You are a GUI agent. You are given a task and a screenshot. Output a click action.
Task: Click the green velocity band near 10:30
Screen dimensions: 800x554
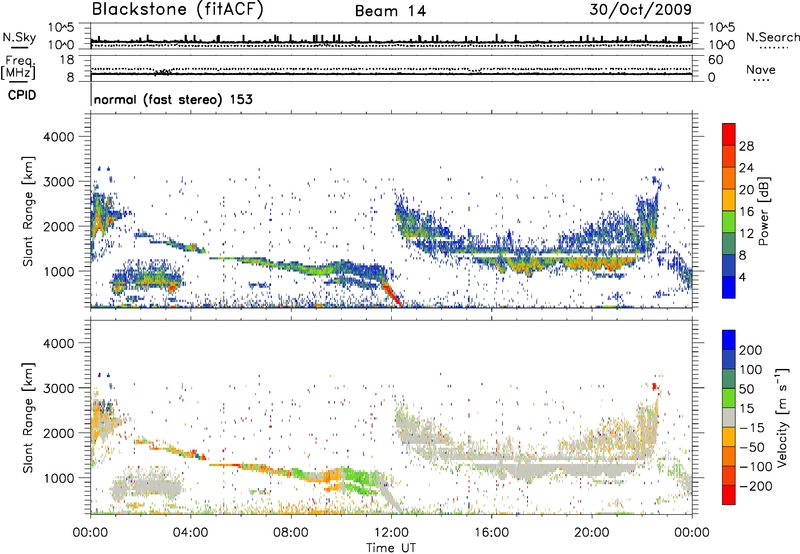coord(362,478)
